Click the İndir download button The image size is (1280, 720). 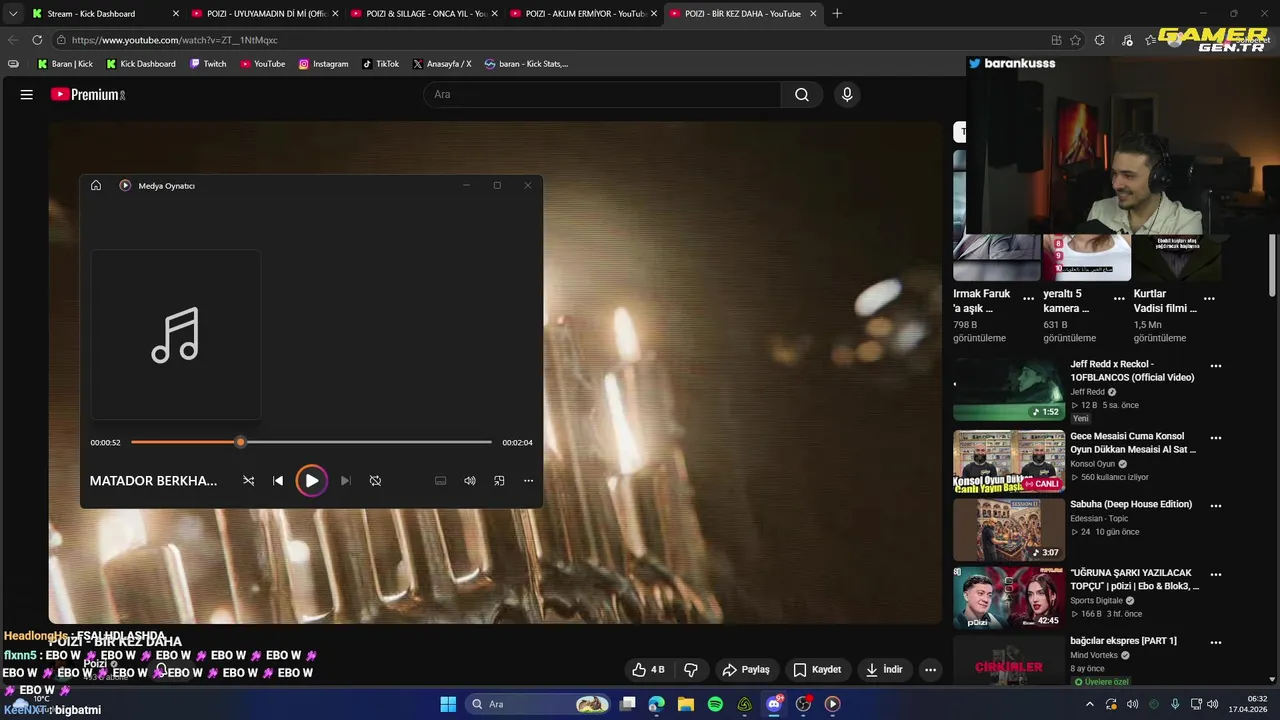point(884,670)
